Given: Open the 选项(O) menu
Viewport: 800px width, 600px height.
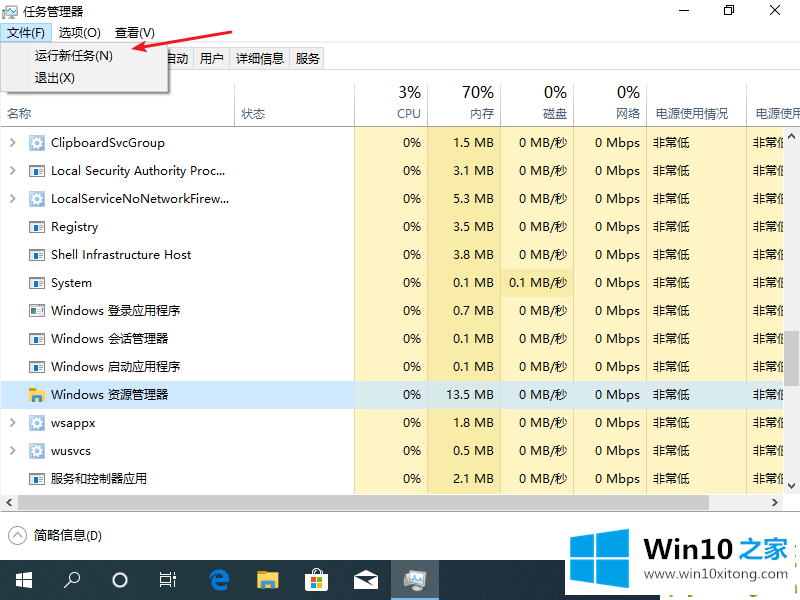Looking at the screenshot, I should pyautogui.click(x=79, y=33).
